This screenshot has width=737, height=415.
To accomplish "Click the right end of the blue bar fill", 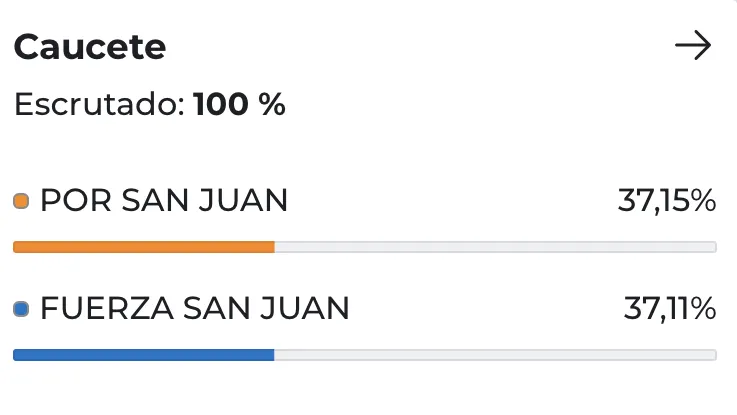I will pos(270,355).
